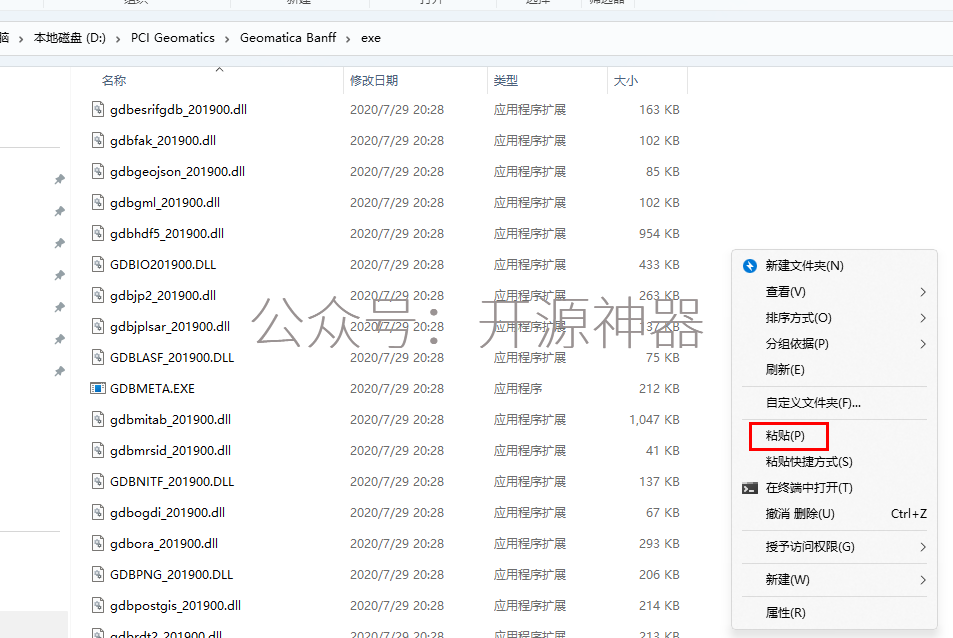Click the gdbgeojson_201900.dll file icon
This screenshot has height=638, width=953.
98,171
